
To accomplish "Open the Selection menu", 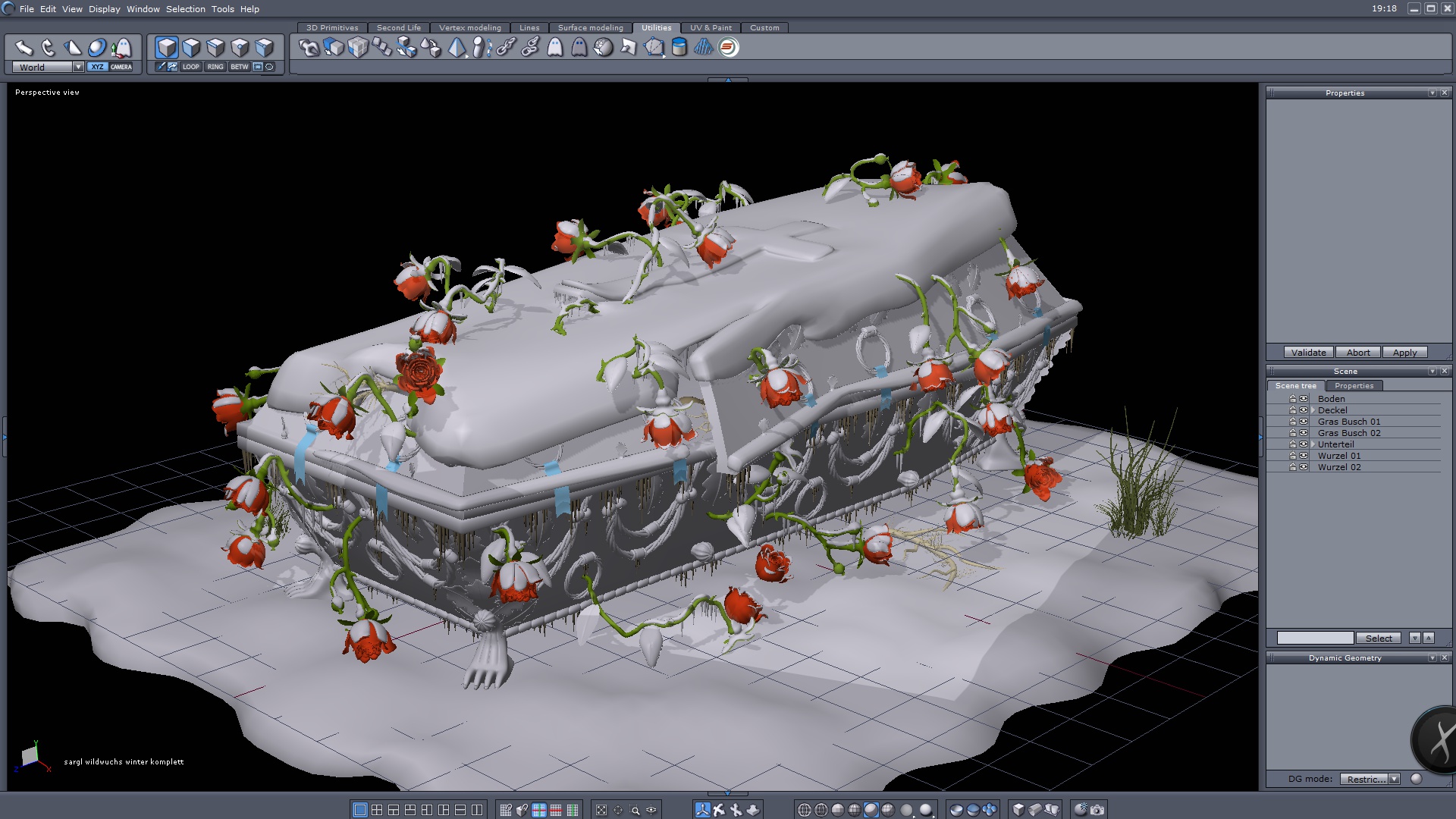I will click(x=185, y=9).
